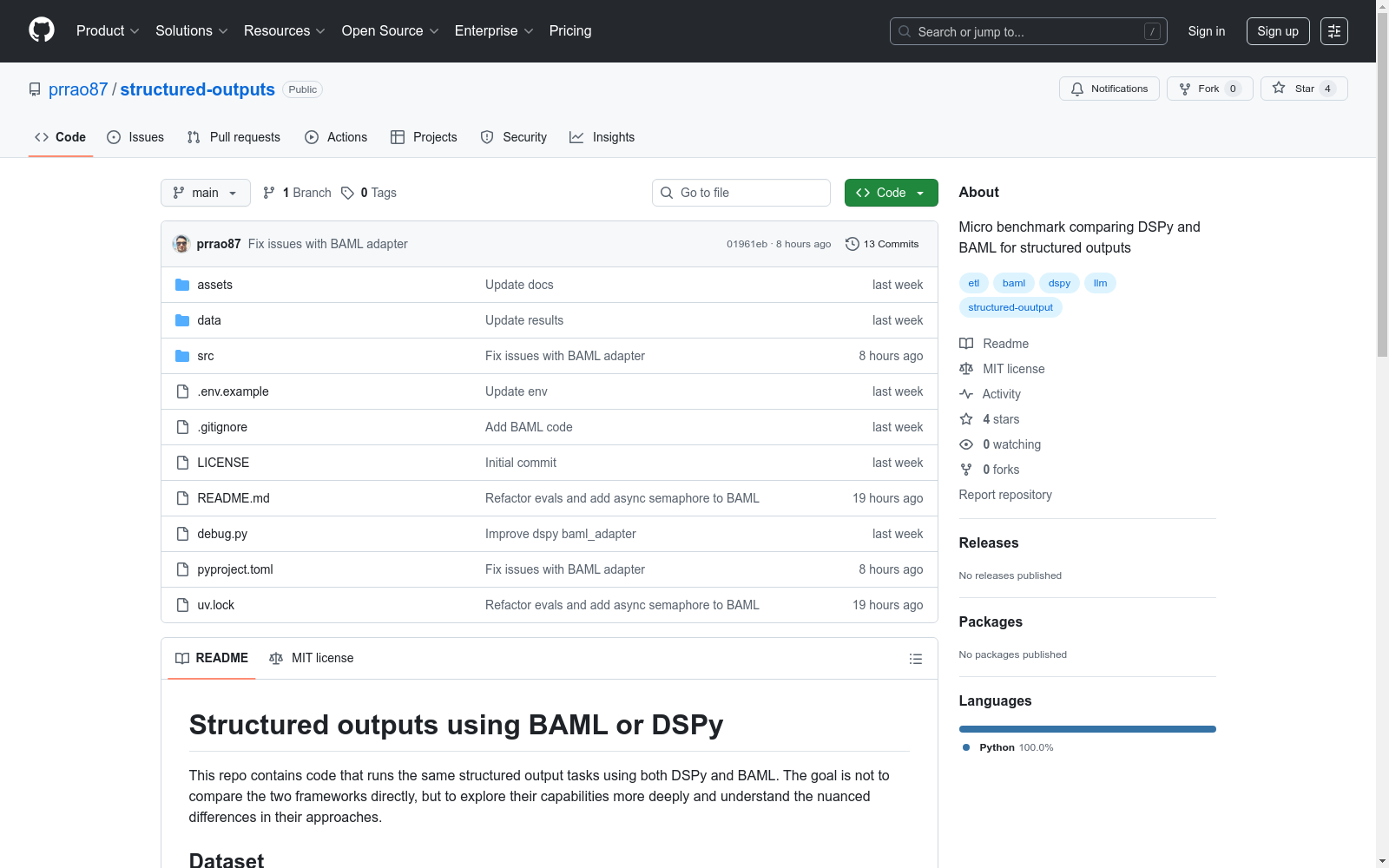Screen dimensions: 1389x868
Task: Click the Activity pulse icon
Action: click(x=966, y=394)
